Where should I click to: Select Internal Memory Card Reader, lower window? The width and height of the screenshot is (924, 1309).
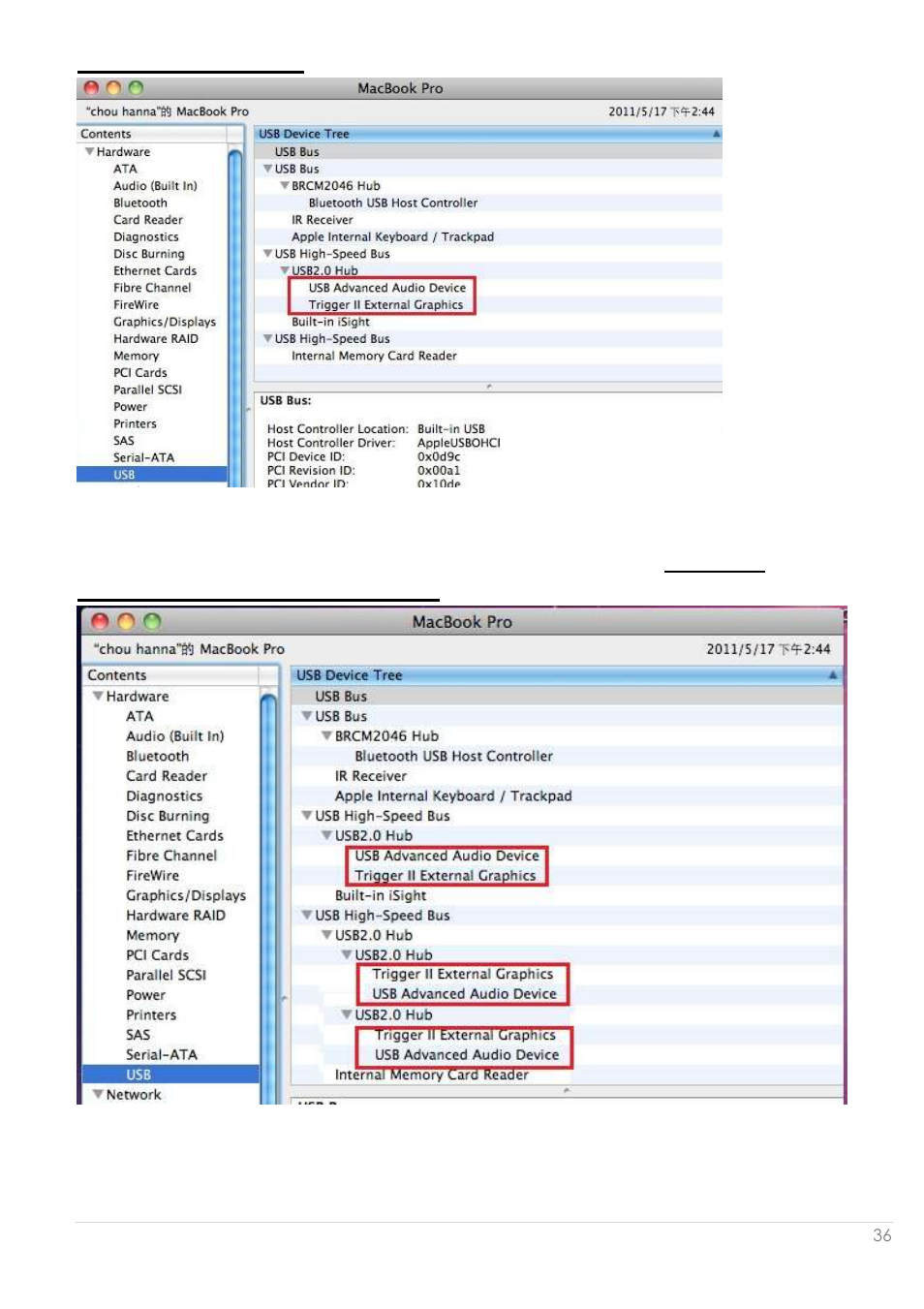(432, 1075)
